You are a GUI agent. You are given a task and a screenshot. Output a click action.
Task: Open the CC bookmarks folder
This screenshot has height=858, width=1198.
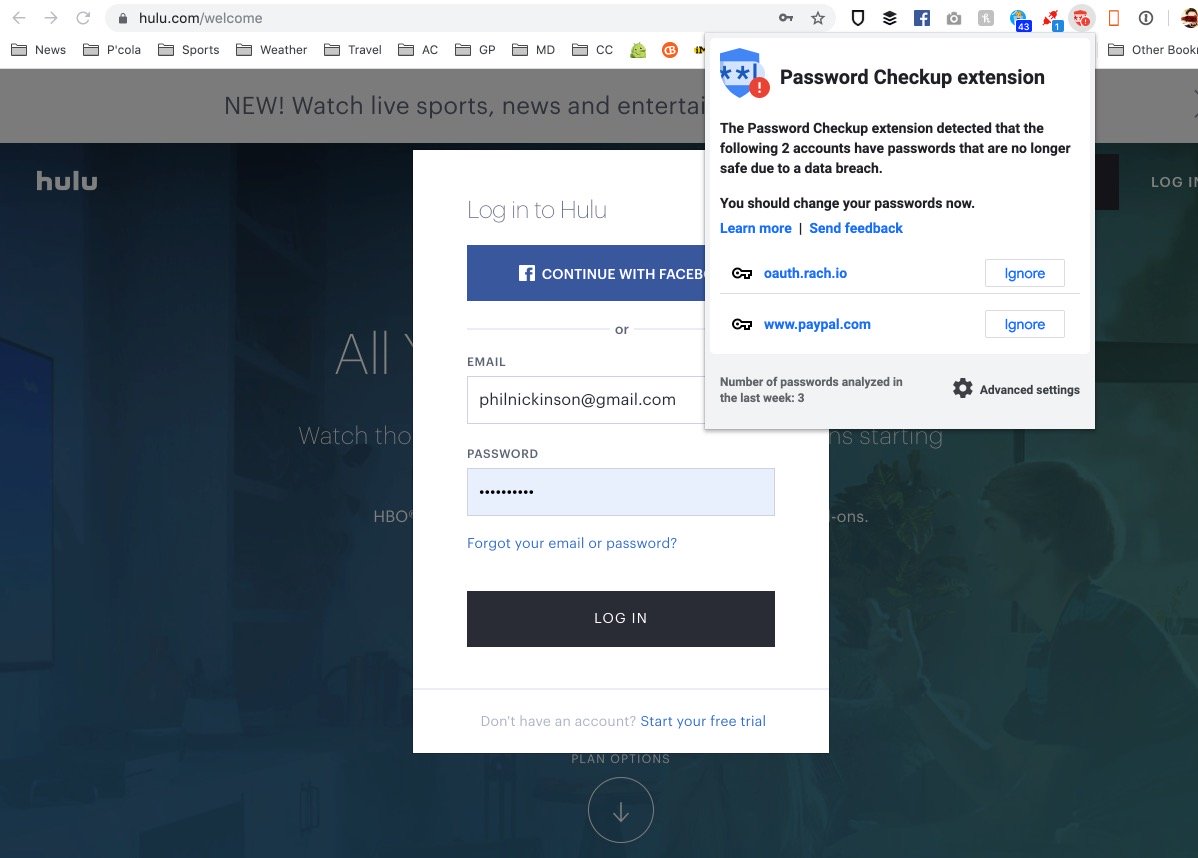point(593,50)
